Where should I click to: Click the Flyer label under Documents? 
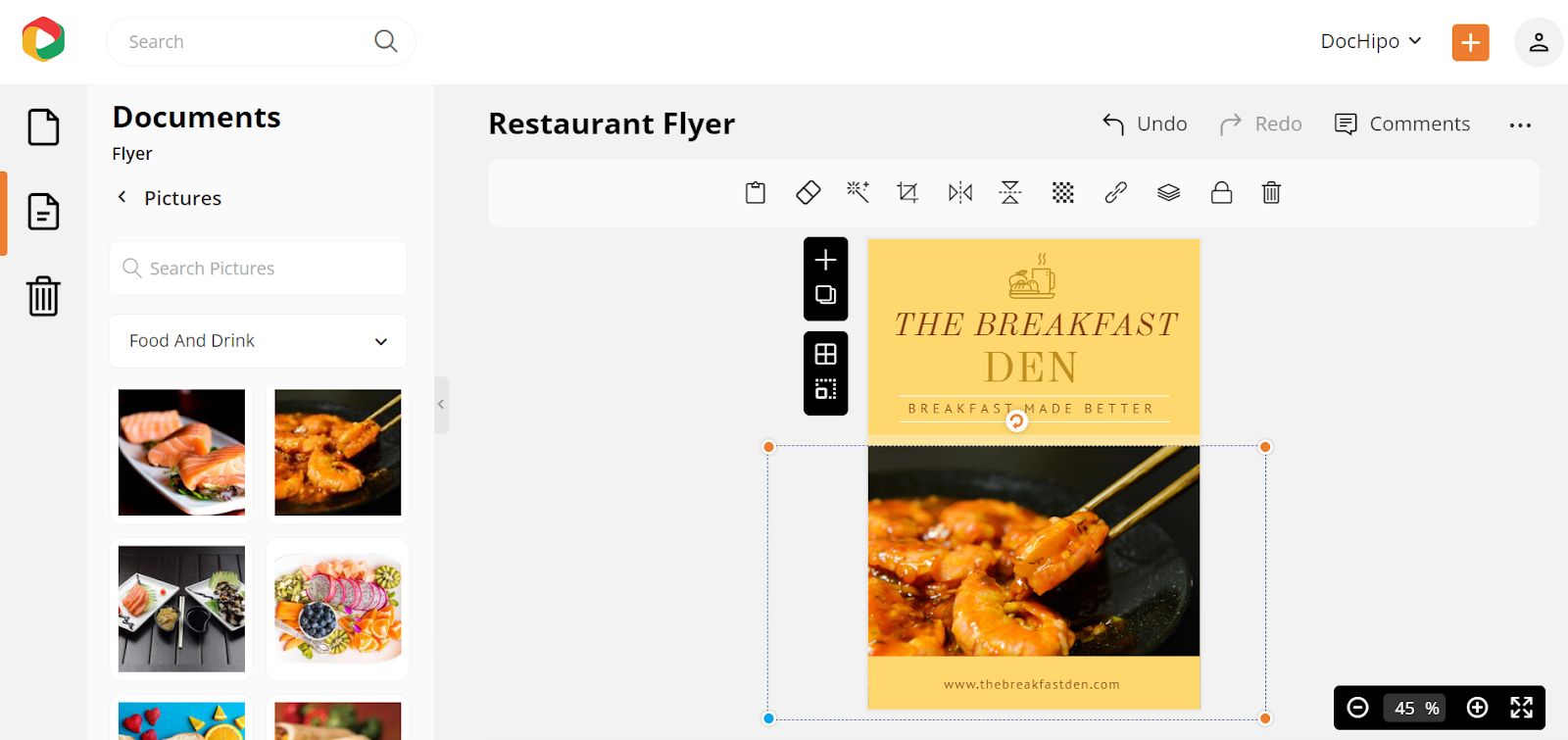tap(132, 154)
